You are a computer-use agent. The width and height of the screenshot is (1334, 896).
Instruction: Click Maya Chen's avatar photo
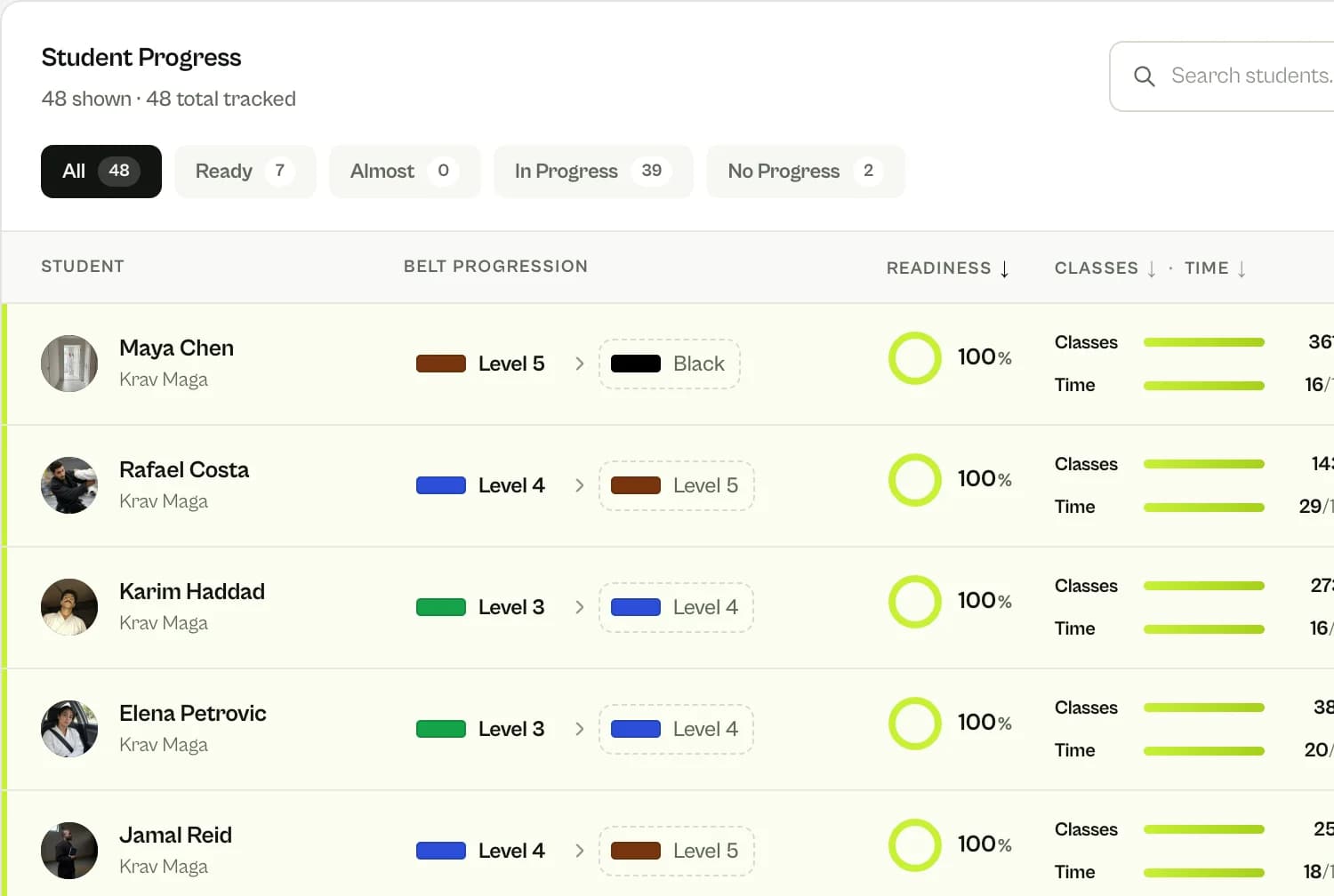[x=69, y=364]
